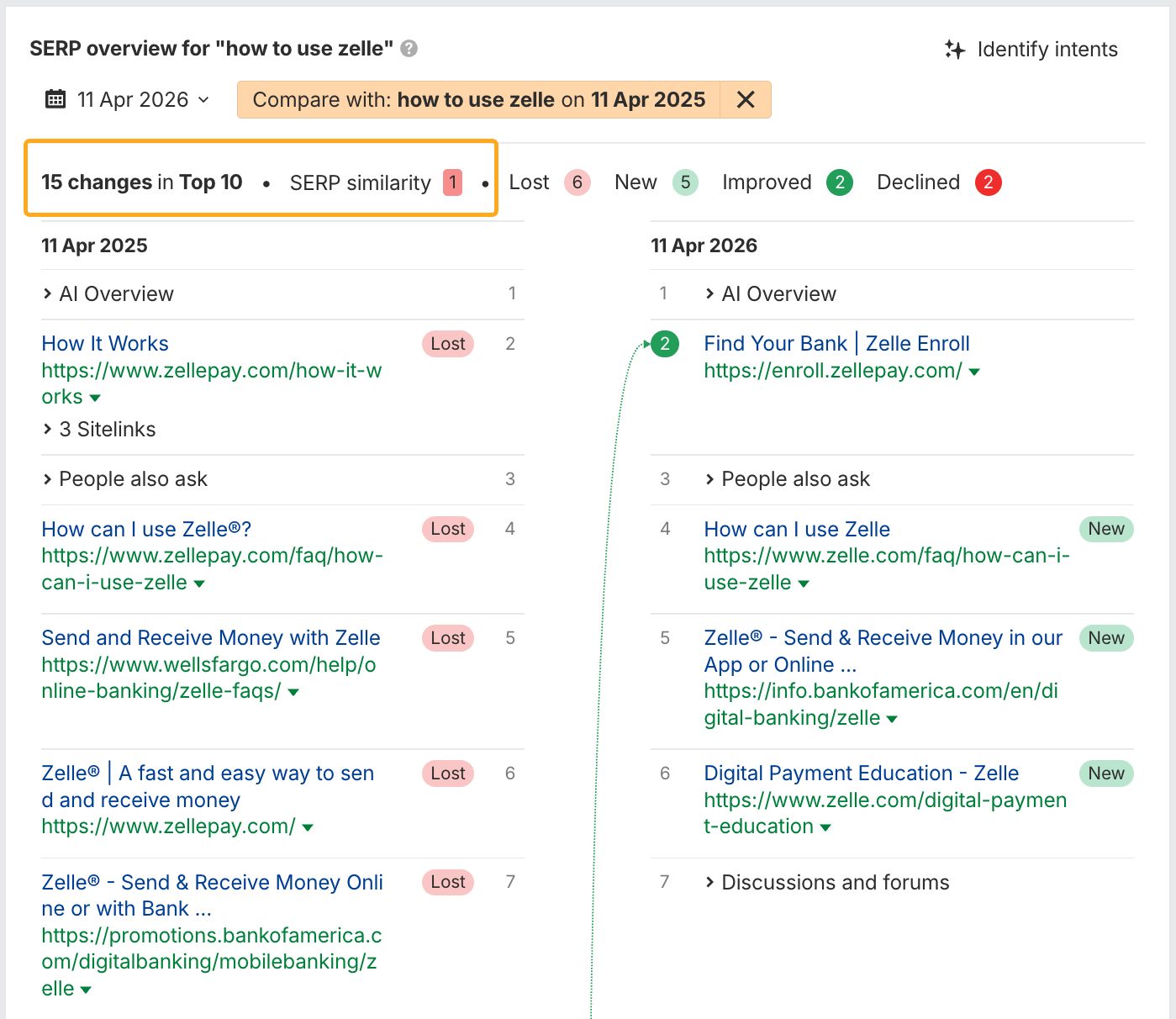The image size is (1176, 1019).
Task: Remove the comparison with the X button
Action: tap(746, 99)
